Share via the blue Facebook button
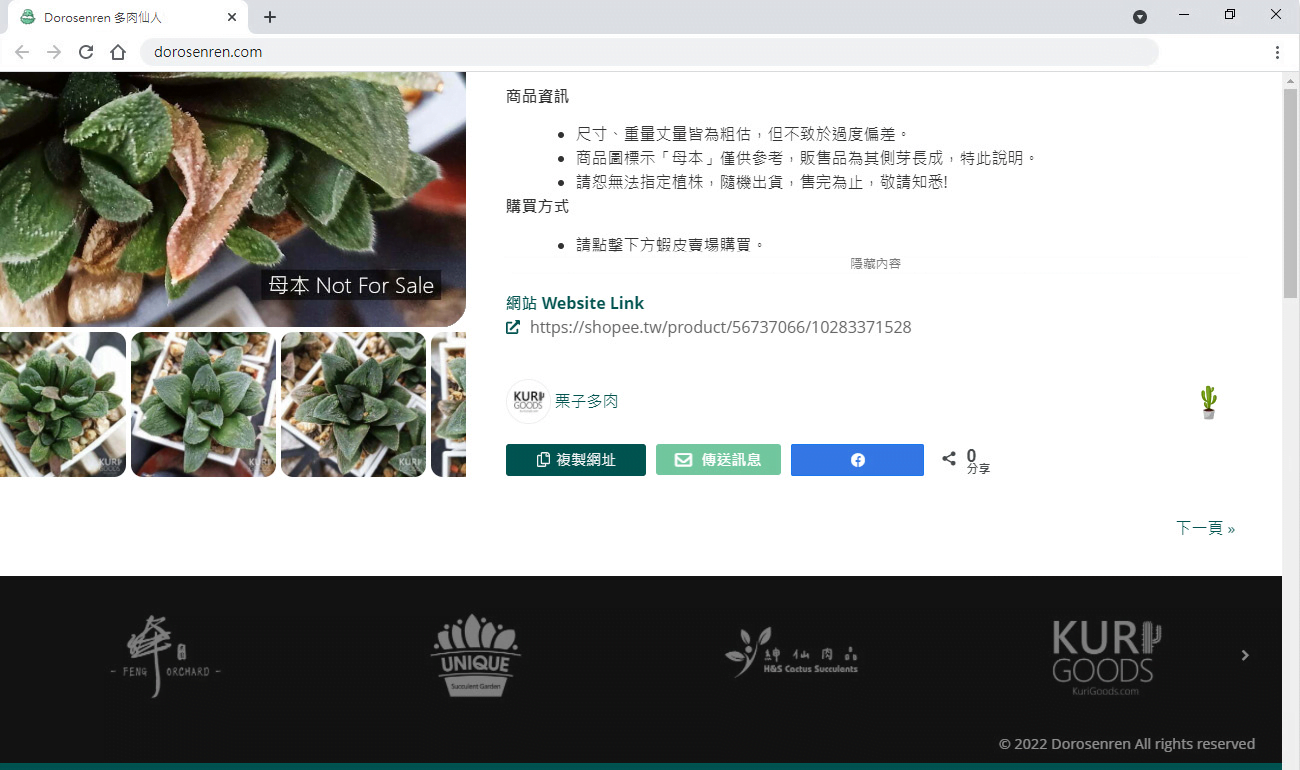 [857, 460]
